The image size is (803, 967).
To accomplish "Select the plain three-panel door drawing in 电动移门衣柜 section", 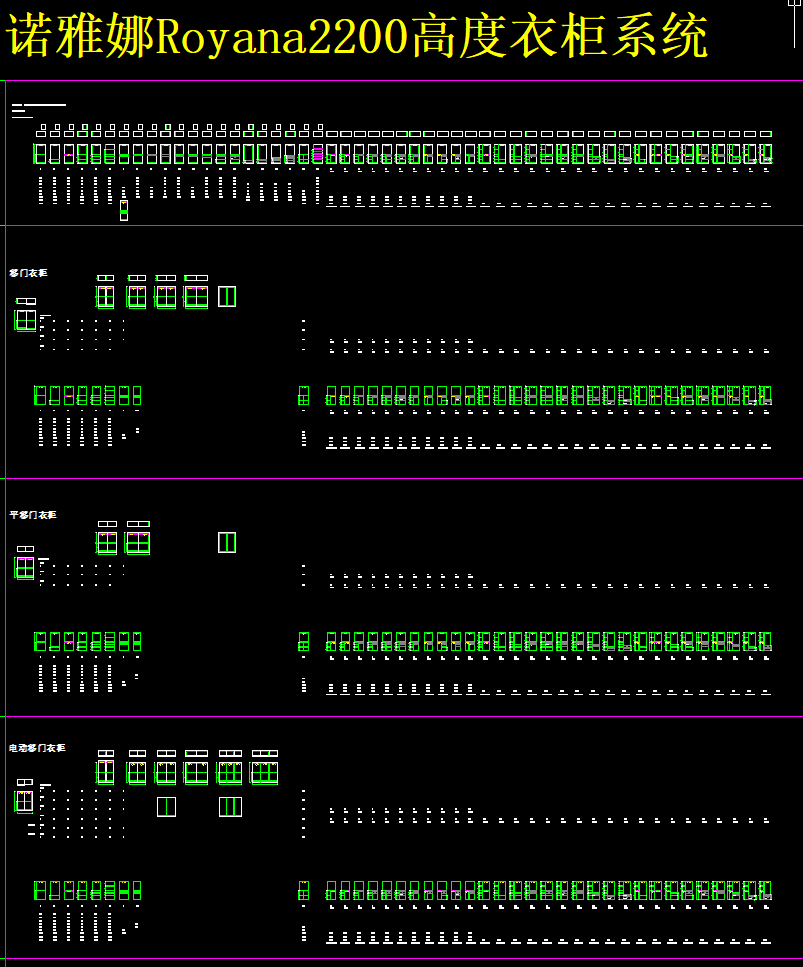I will pyautogui.click(x=231, y=807).
